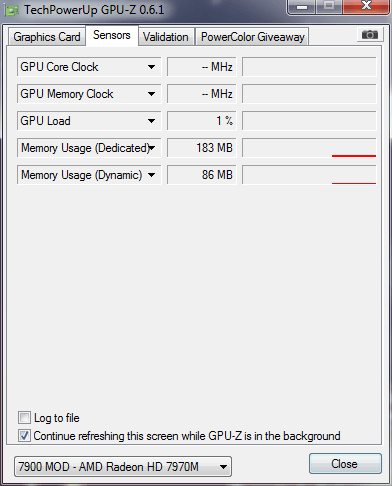This screenshot has width=392, height=486.
Task: Uncheck Continue refreshing in background option
Action: [x=24, y=435]
